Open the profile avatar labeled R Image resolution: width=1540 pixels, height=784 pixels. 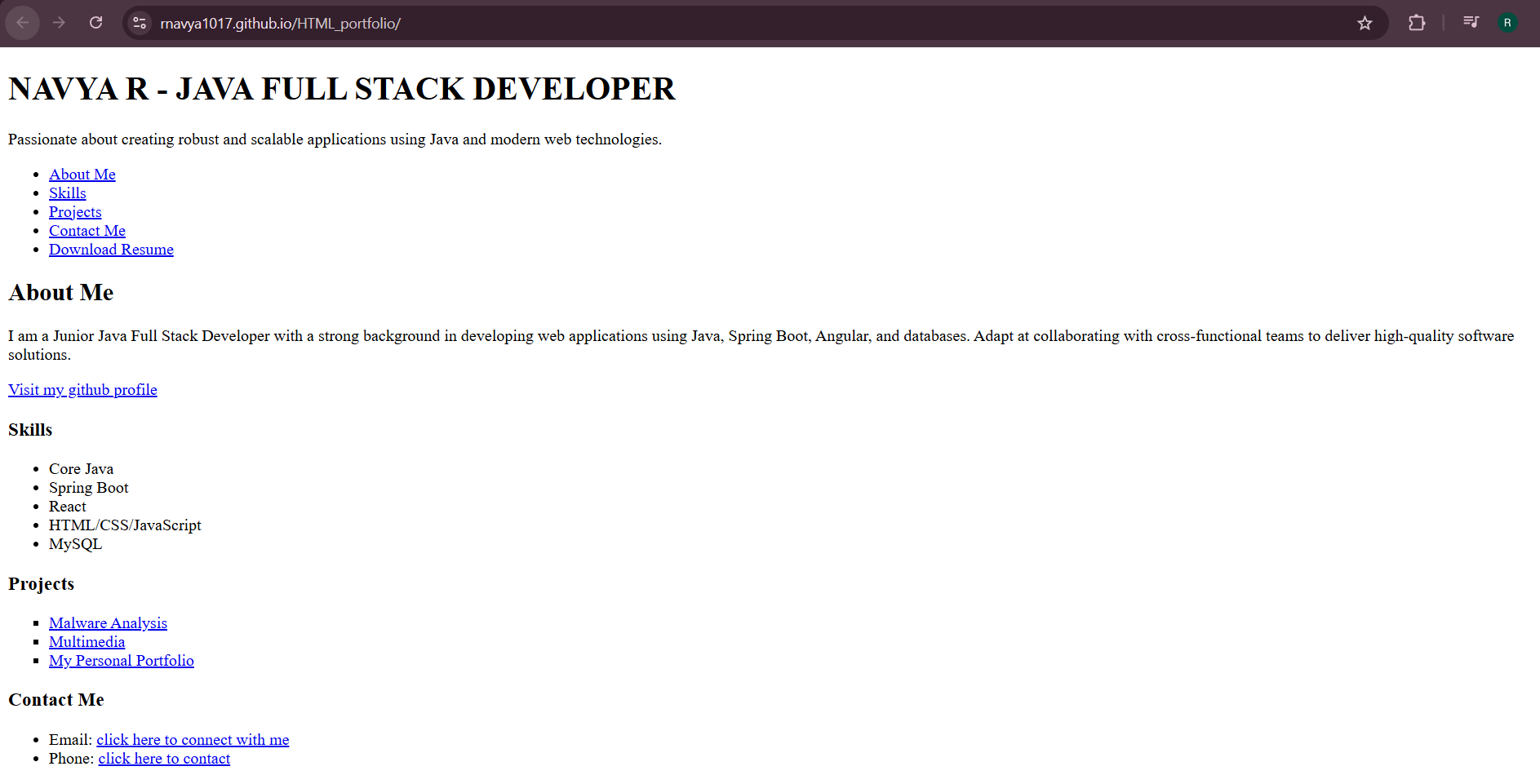[x=1507, y=23]
